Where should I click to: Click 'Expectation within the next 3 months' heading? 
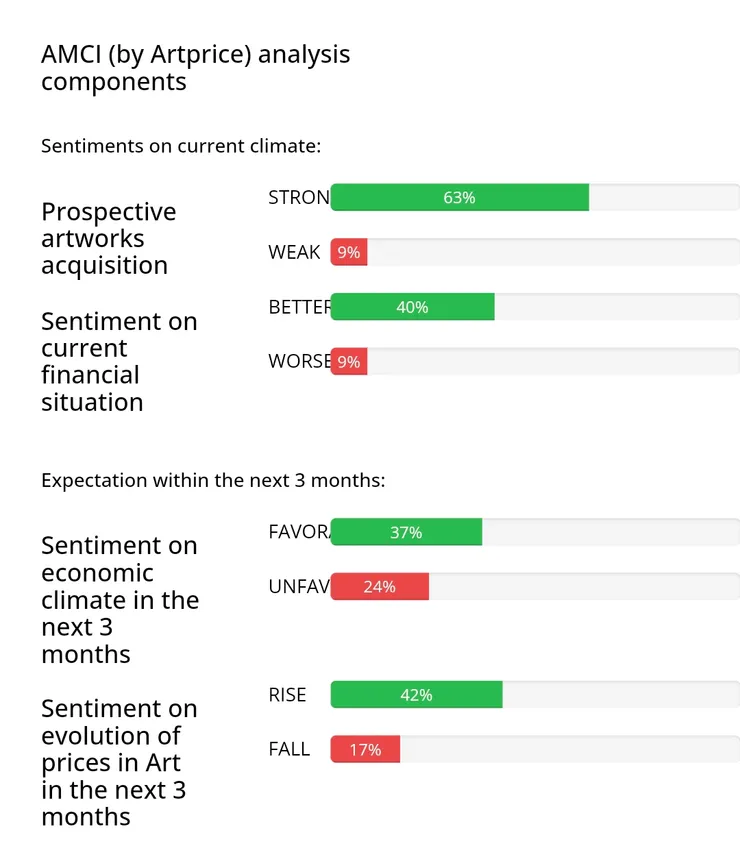pos(213,480)
